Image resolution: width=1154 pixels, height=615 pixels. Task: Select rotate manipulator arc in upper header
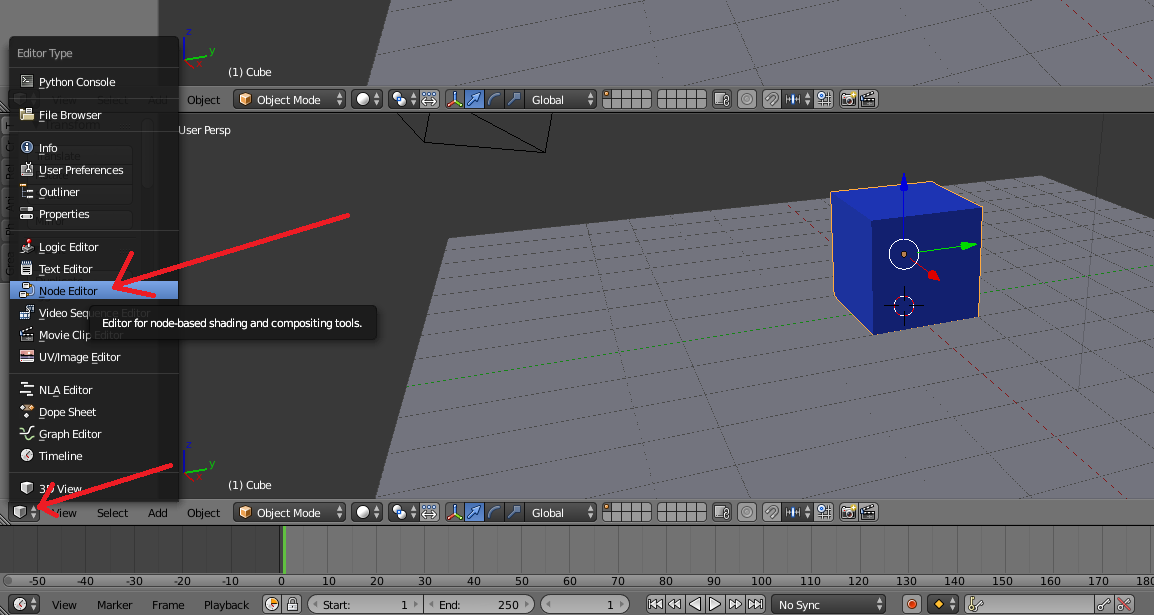click(495, 99)
